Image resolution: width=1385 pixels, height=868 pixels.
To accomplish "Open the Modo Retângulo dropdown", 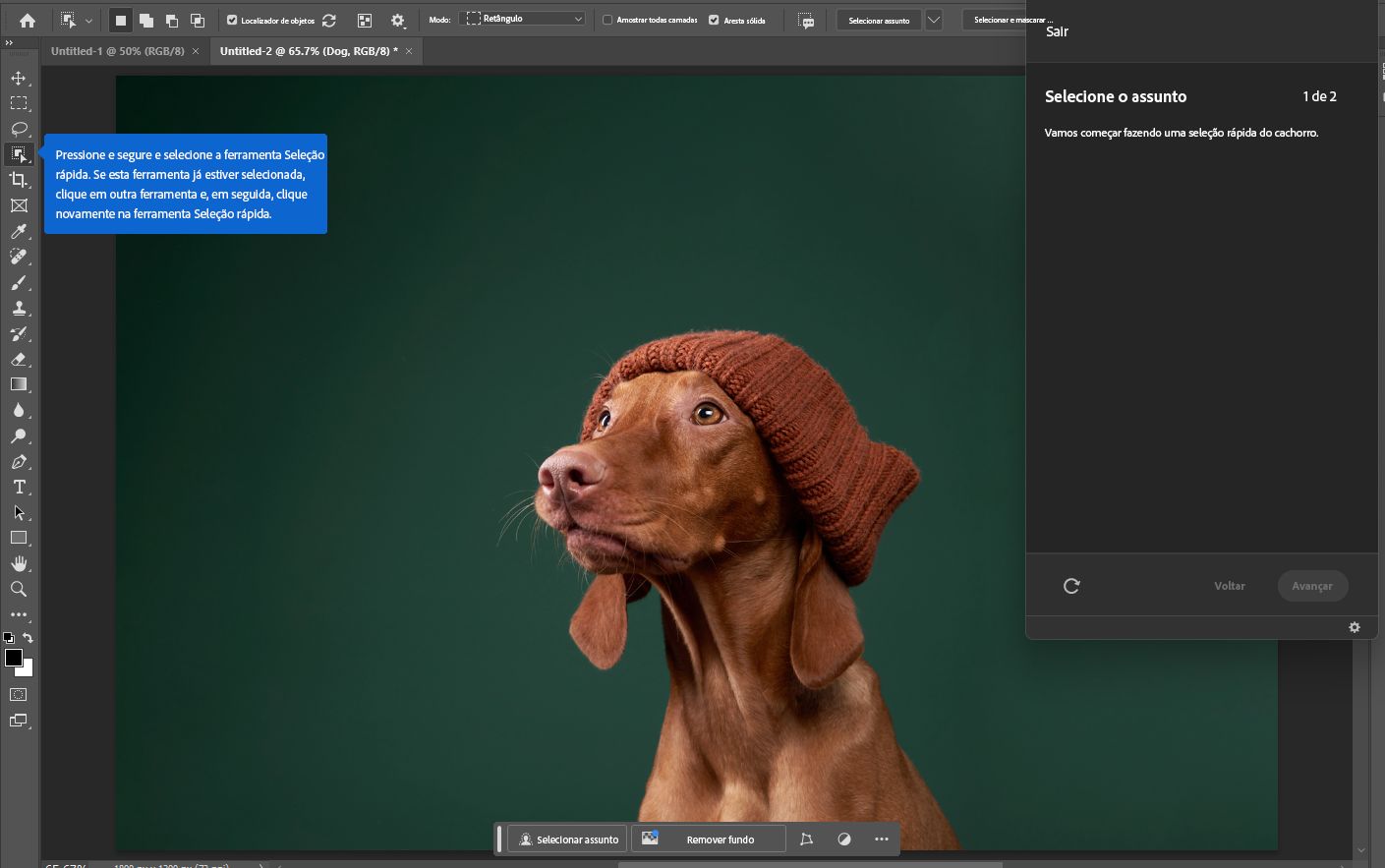I will coord(523,19).
